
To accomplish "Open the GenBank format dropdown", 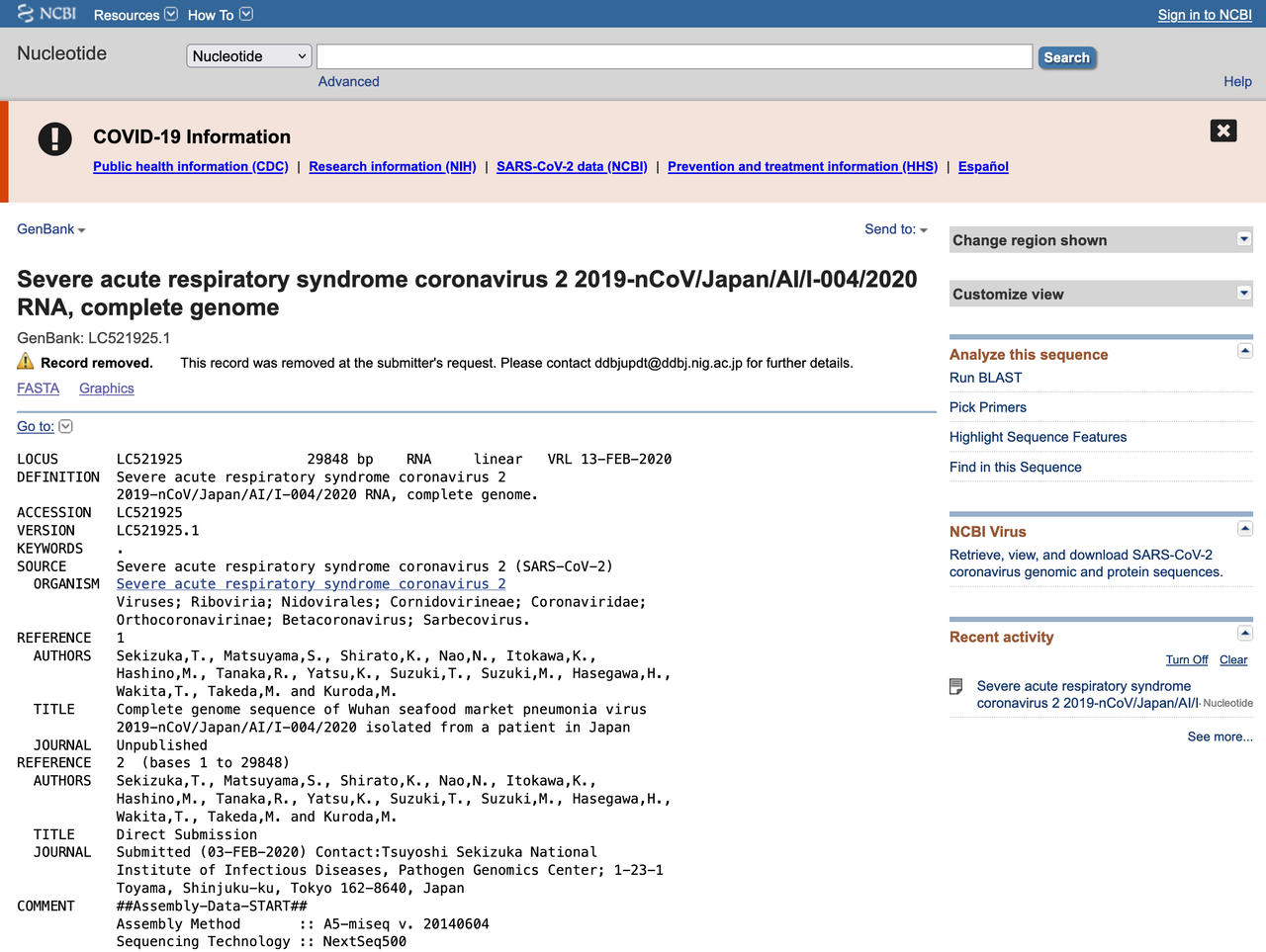I will pos(51,229).
